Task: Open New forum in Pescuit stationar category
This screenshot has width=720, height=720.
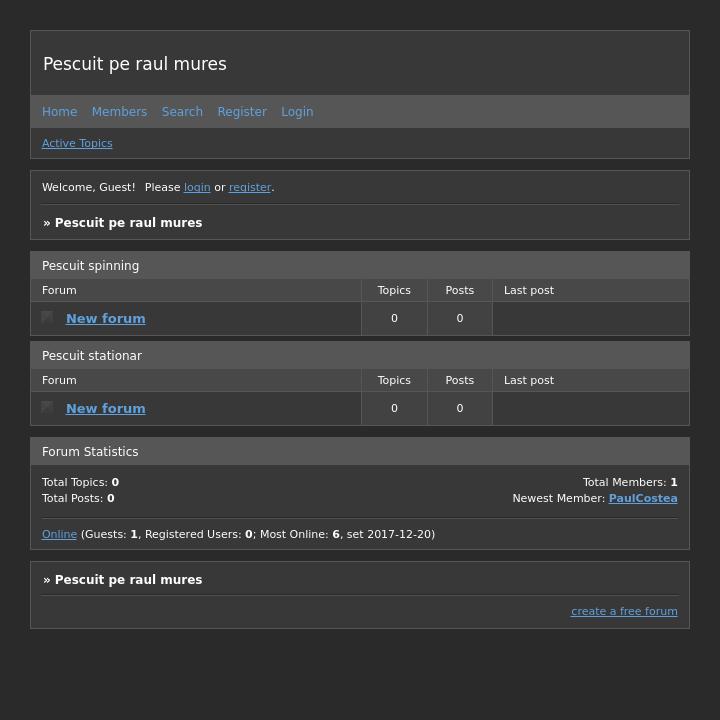Action: 105,409
